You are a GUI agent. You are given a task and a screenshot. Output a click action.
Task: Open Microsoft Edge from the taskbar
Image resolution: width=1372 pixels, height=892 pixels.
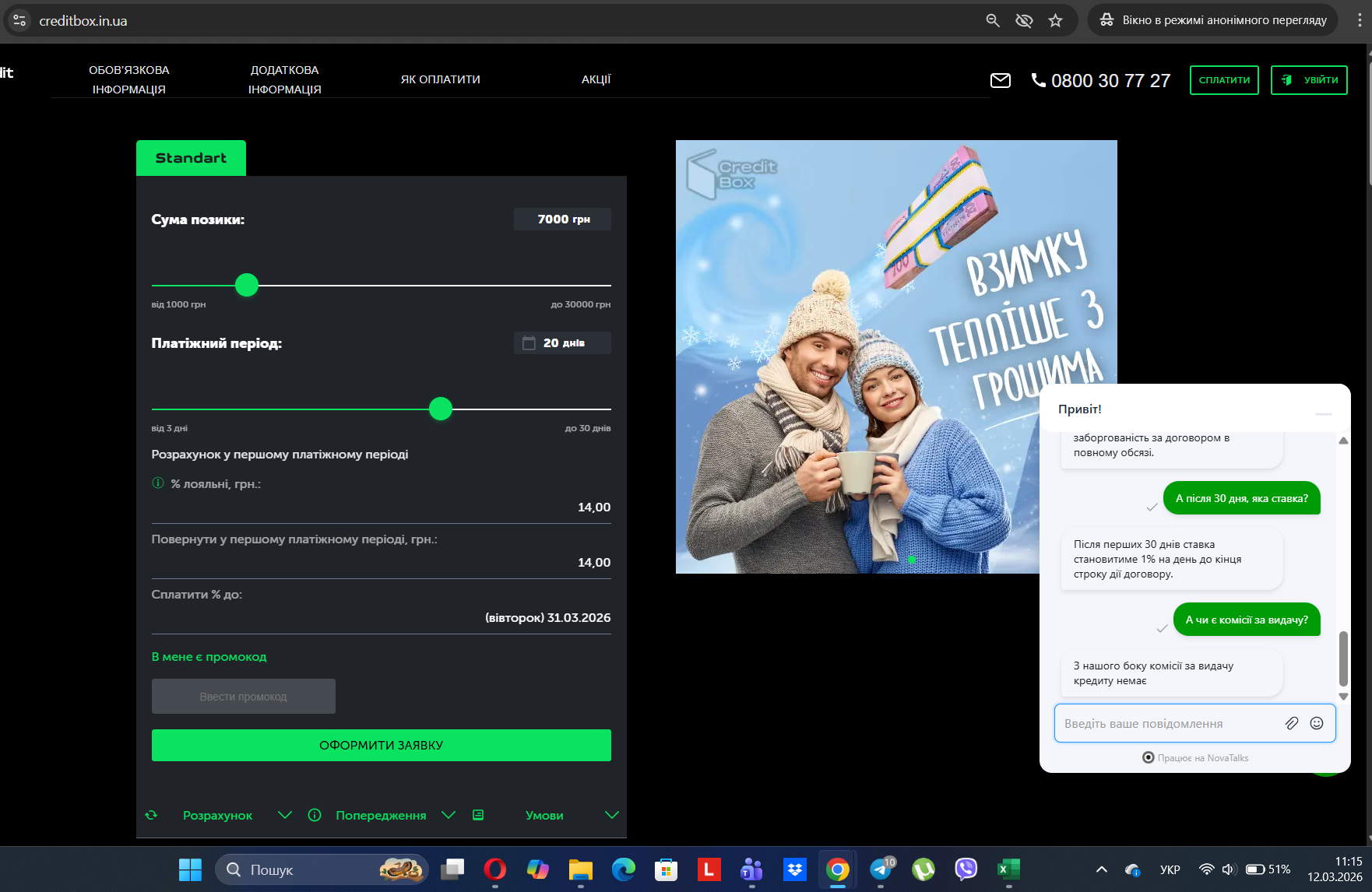pyautogui.click(x=624, y=869)
